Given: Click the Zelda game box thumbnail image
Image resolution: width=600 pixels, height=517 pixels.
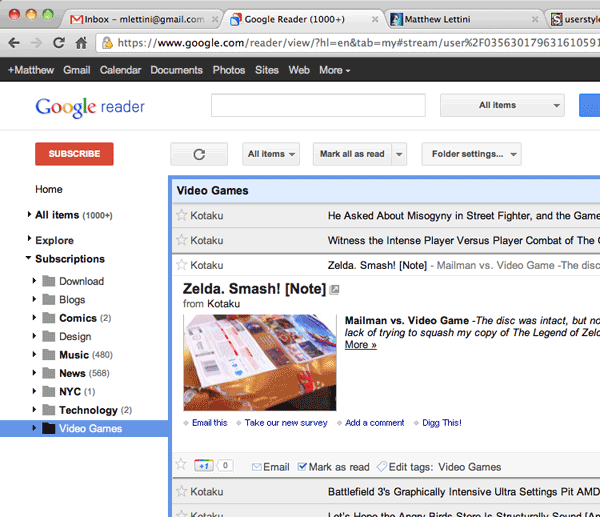Looking at the screenshot, I should tap(260, 362).
